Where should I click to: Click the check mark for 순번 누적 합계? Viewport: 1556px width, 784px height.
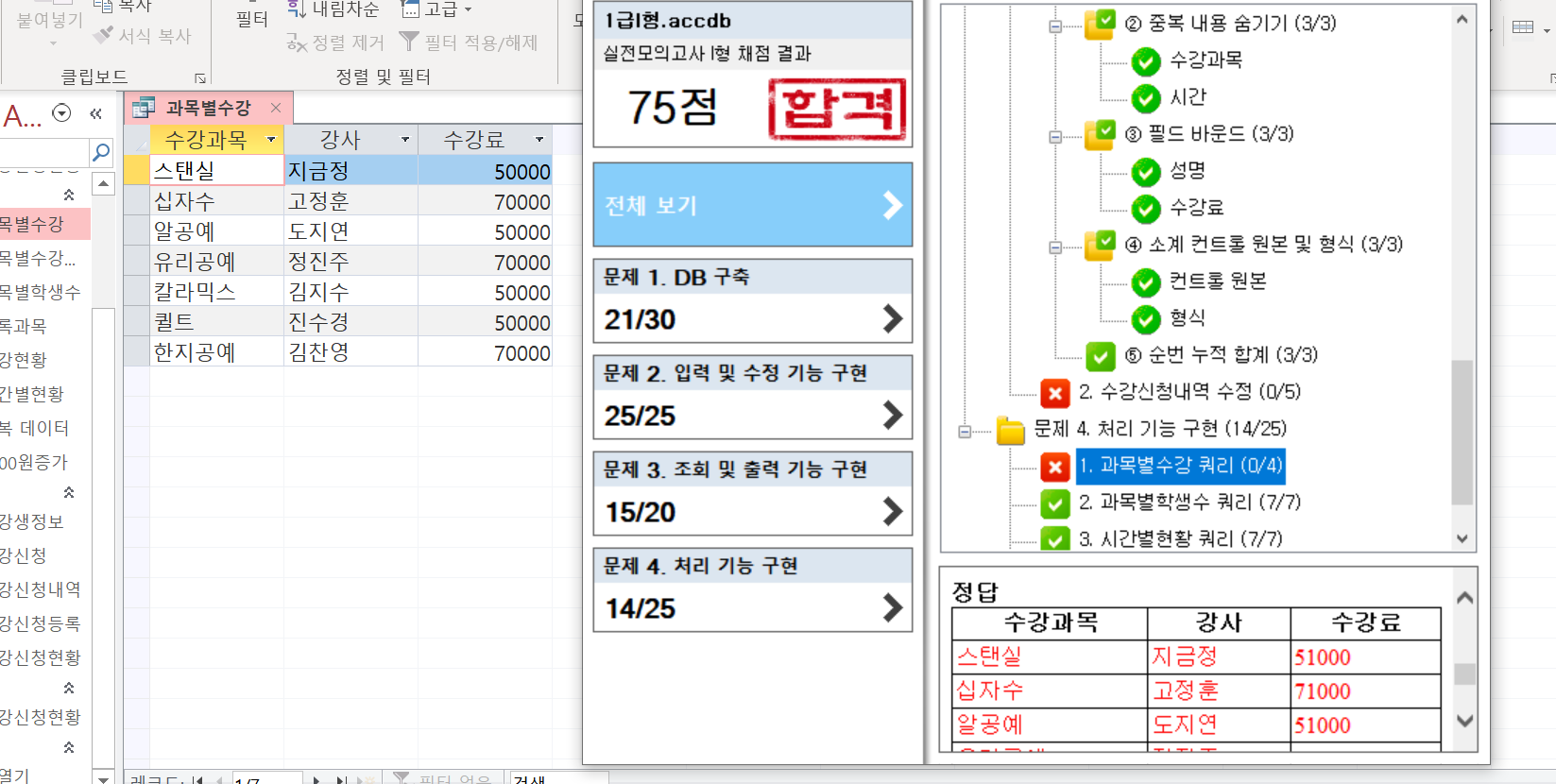[x=1100, y=356]
